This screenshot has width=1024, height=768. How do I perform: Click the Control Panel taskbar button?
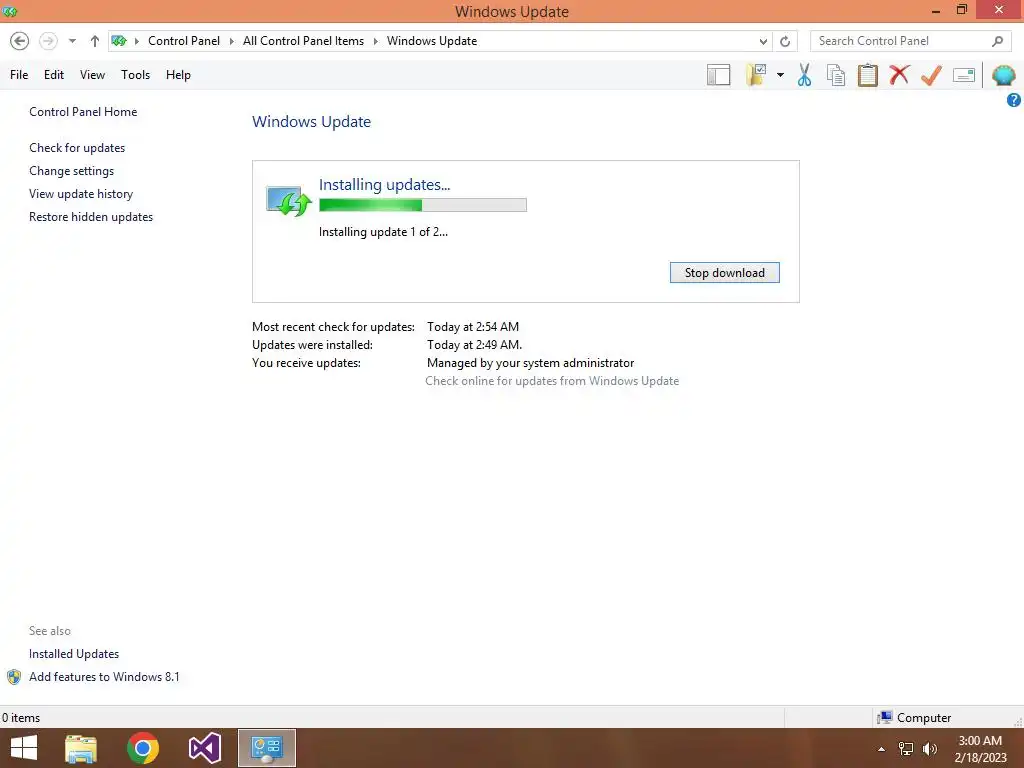pos(266,748)
